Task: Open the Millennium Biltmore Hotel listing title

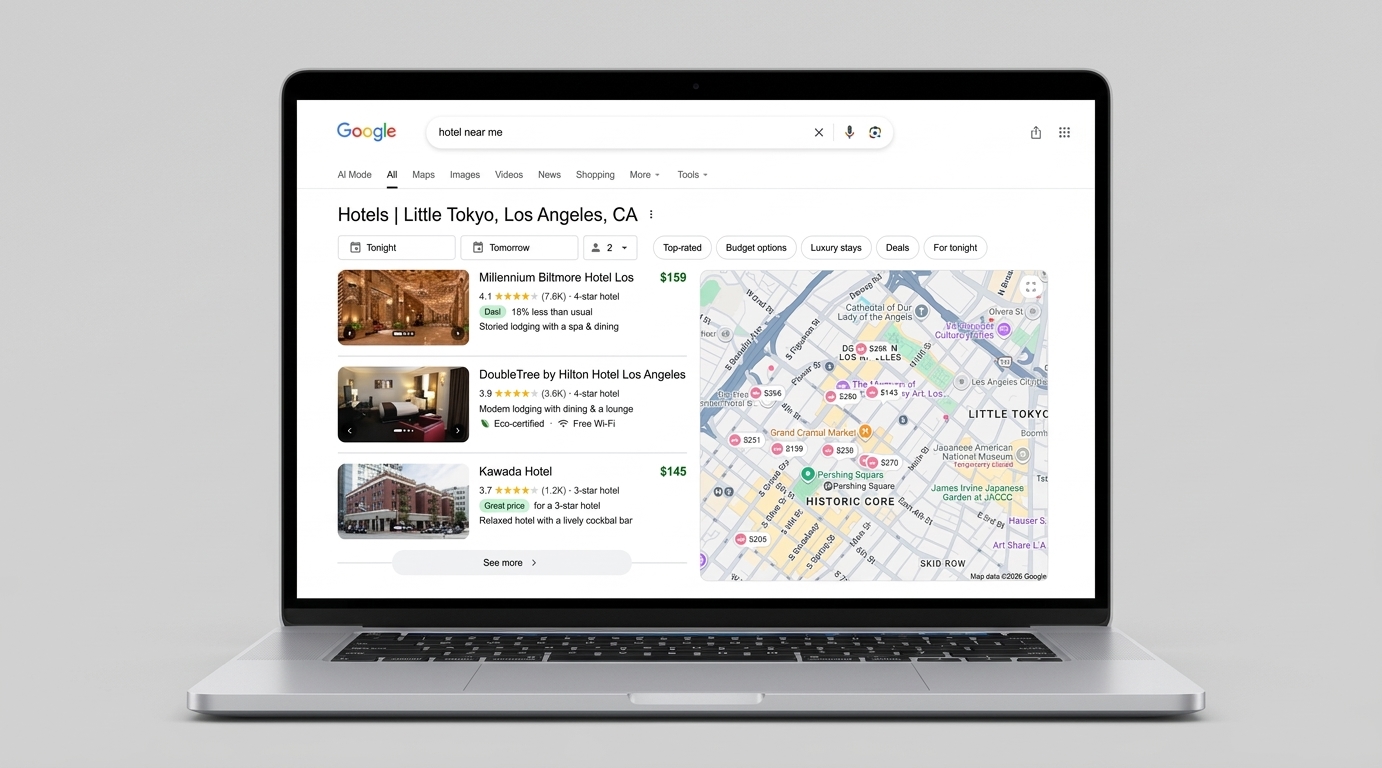Action: [x=556, y=277]
